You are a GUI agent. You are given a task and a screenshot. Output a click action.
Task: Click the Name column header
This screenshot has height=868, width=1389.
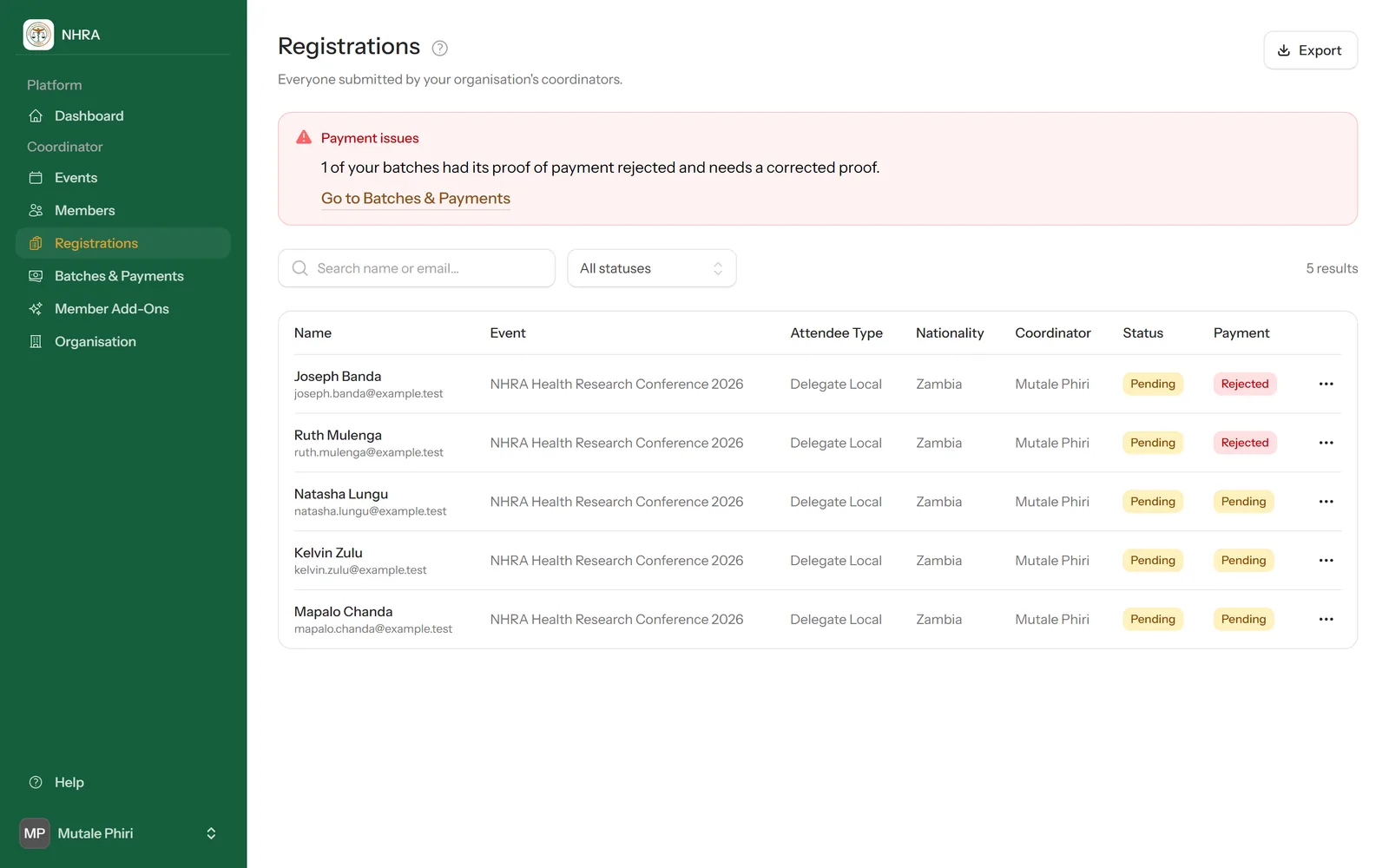point(313,332)
